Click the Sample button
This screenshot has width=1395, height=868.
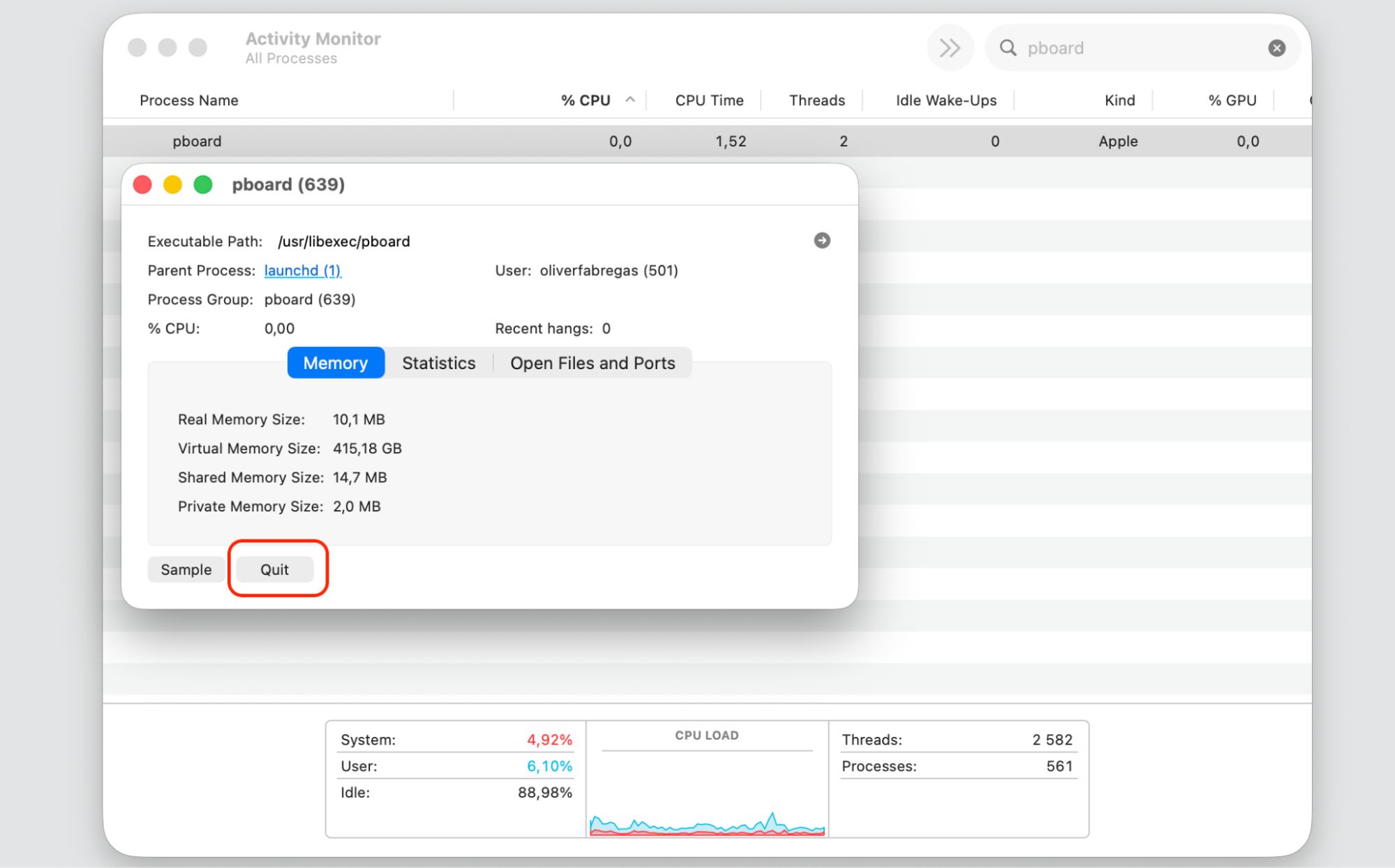pos(186,569)
